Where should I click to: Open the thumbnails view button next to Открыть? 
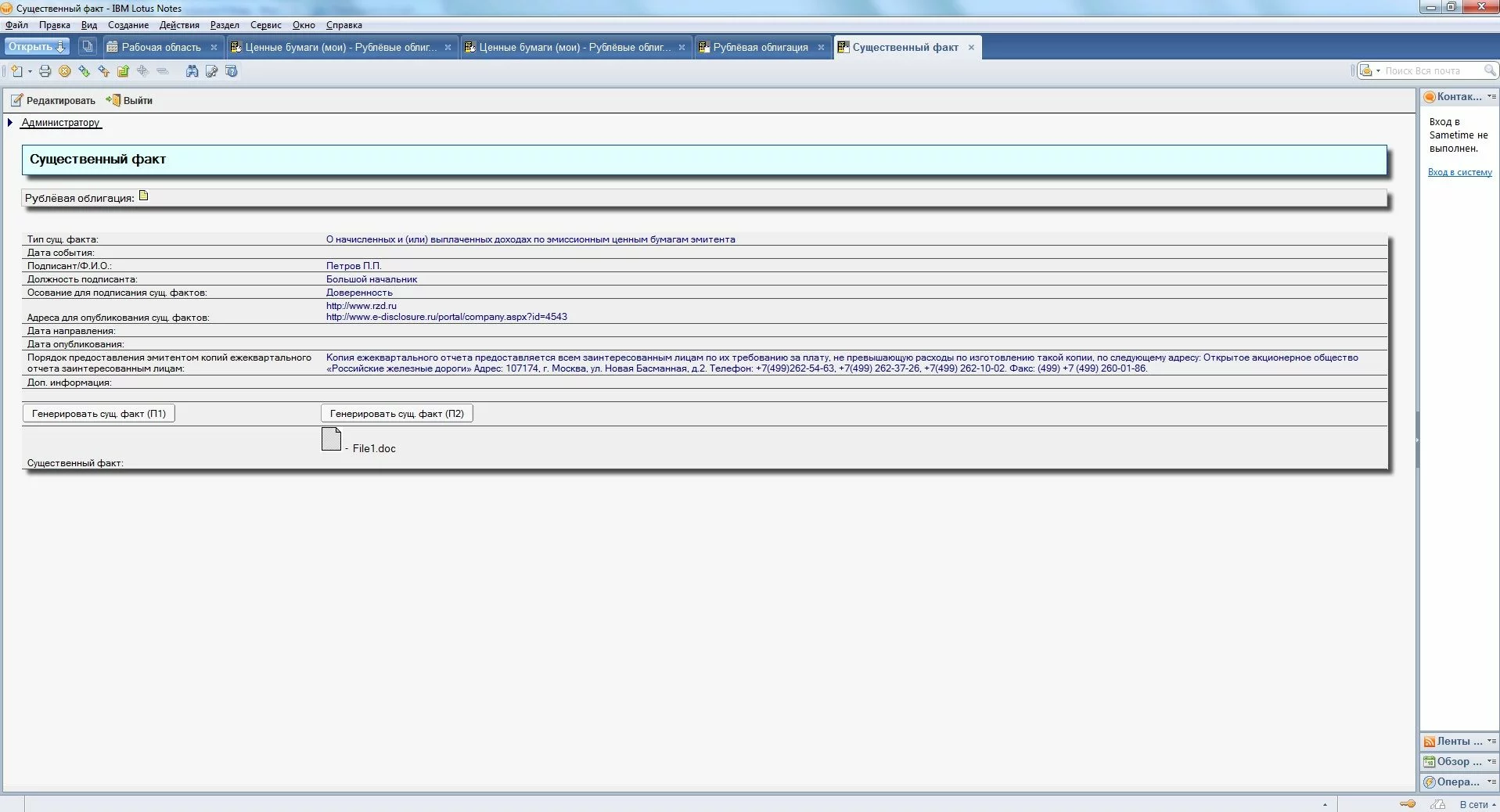88,47
